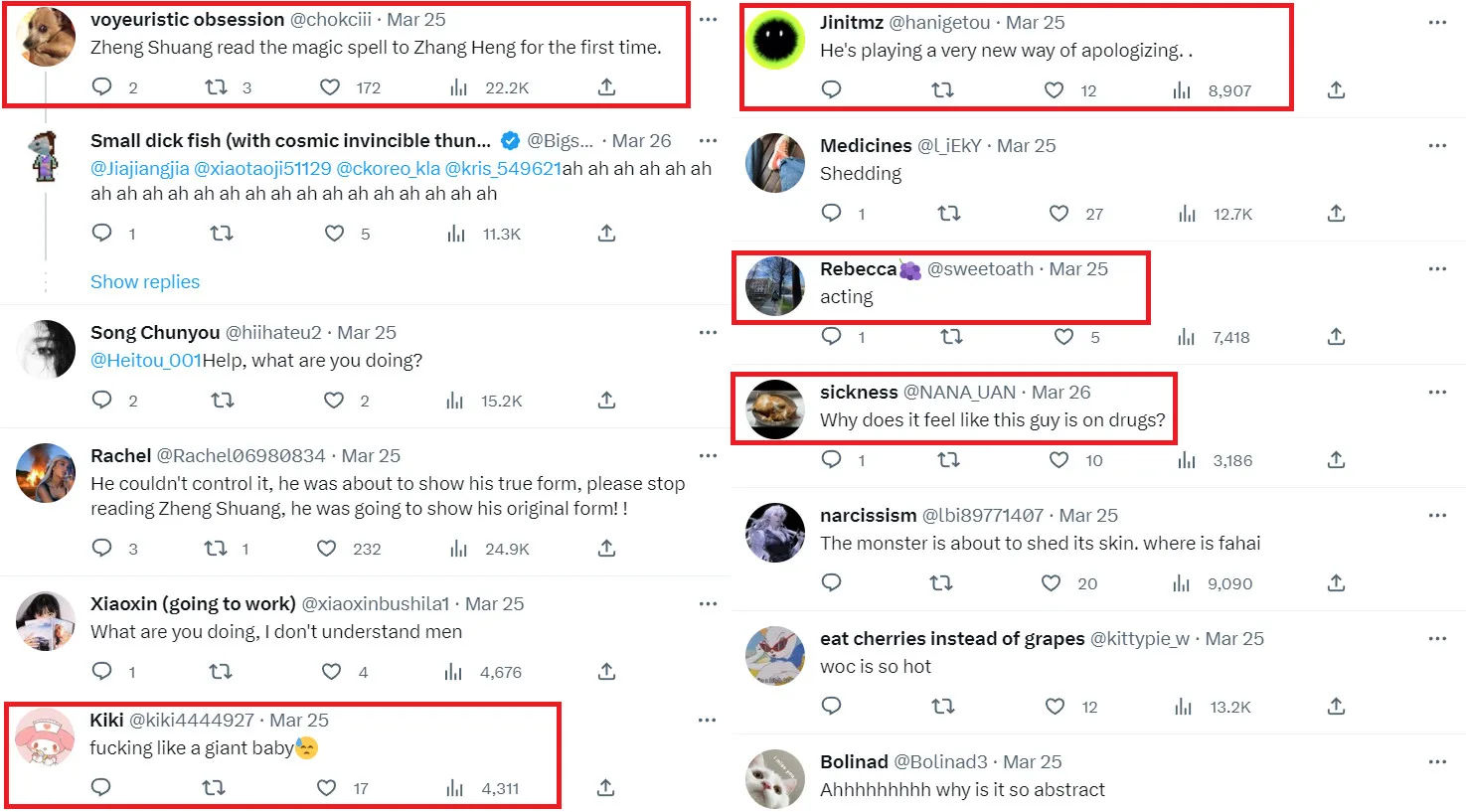Like narcissism's monster tweet
The height and width of the screenshot is (812, 1466).
click(1051, 583)
